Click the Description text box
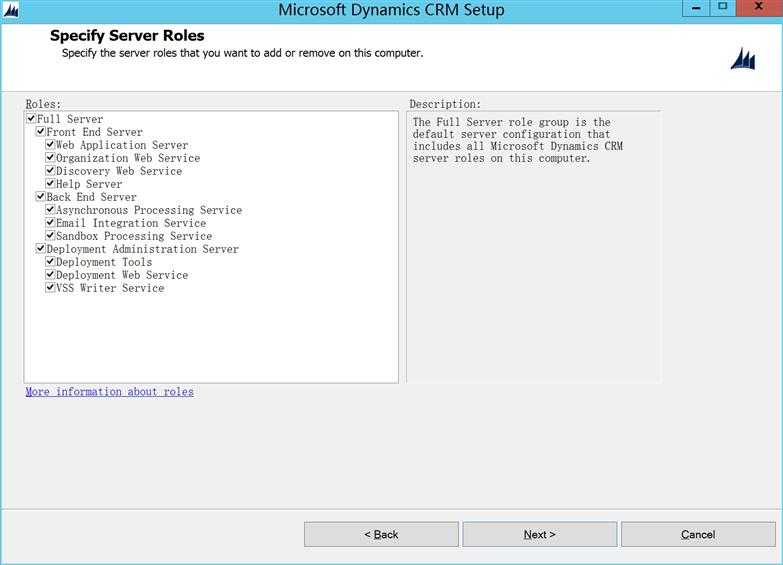The height and width of the screenshot is (565, 783). 534,247
